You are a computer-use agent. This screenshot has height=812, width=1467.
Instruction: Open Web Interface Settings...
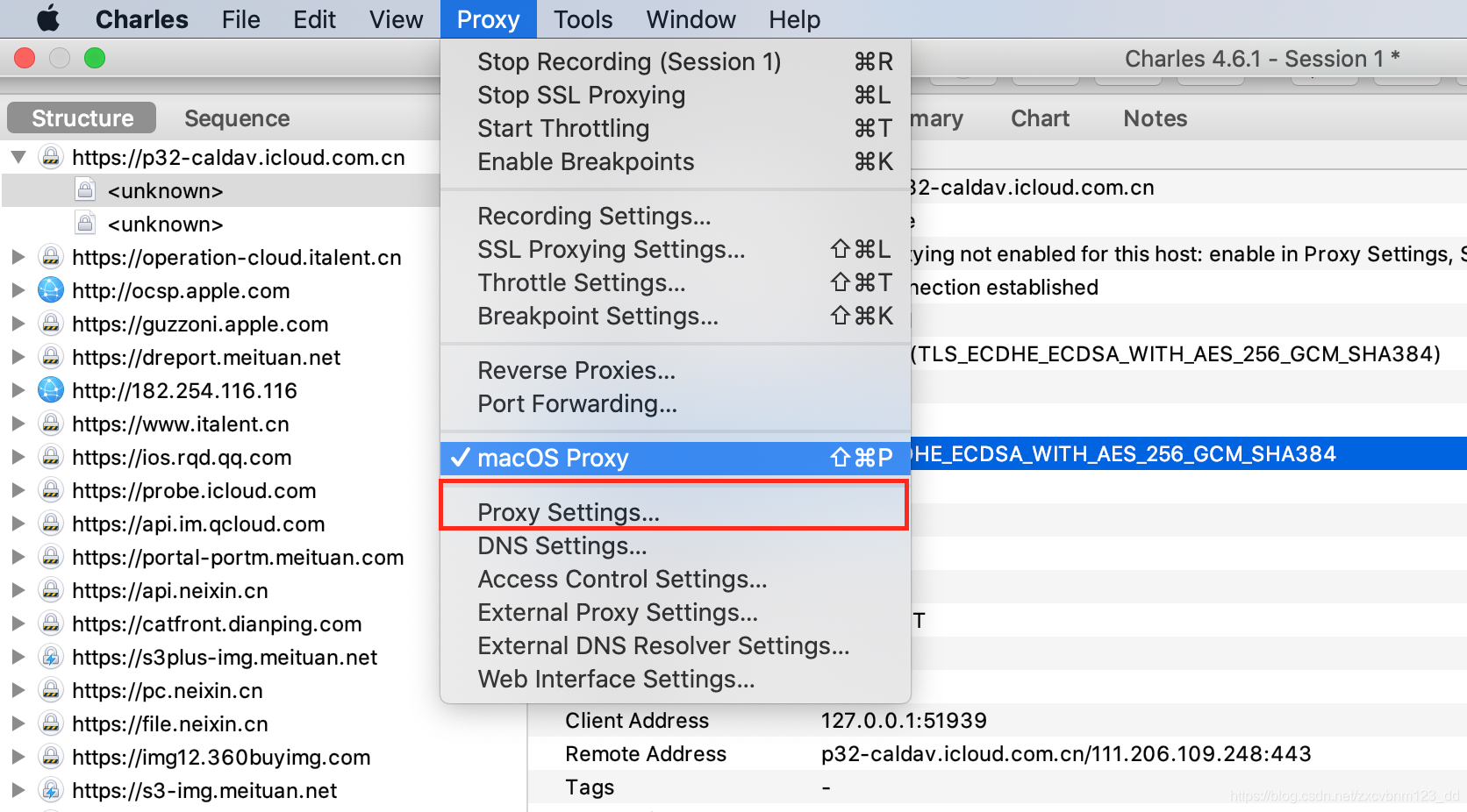(x=675, y=679)
